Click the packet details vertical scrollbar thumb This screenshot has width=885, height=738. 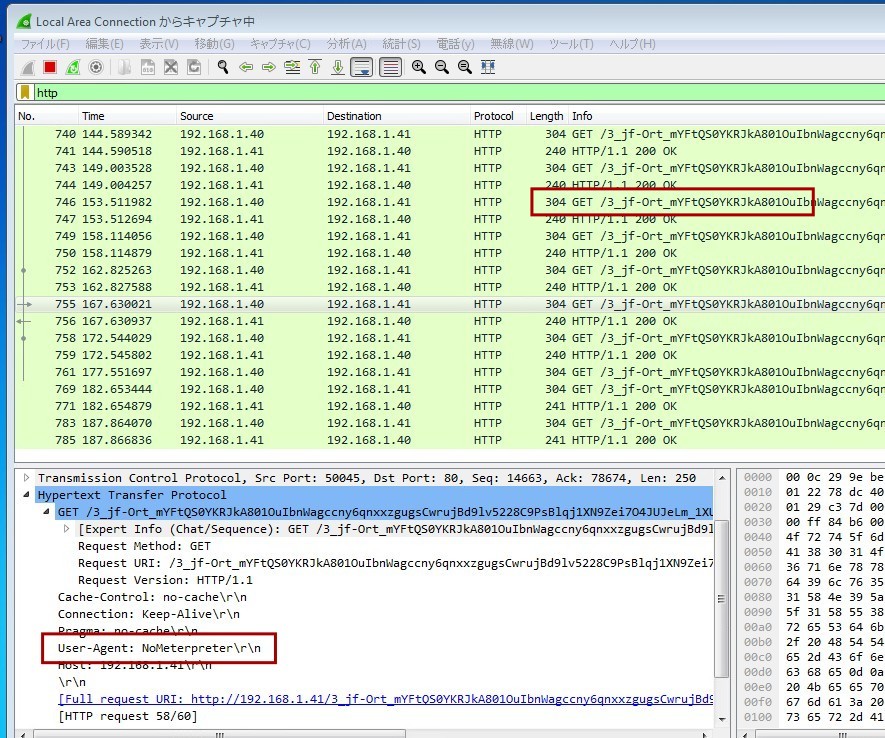(721, 599)
